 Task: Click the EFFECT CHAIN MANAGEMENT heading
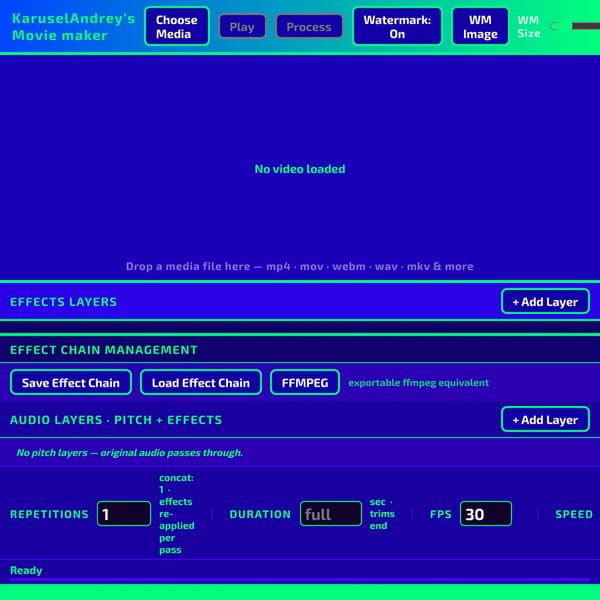pos(104,350)
